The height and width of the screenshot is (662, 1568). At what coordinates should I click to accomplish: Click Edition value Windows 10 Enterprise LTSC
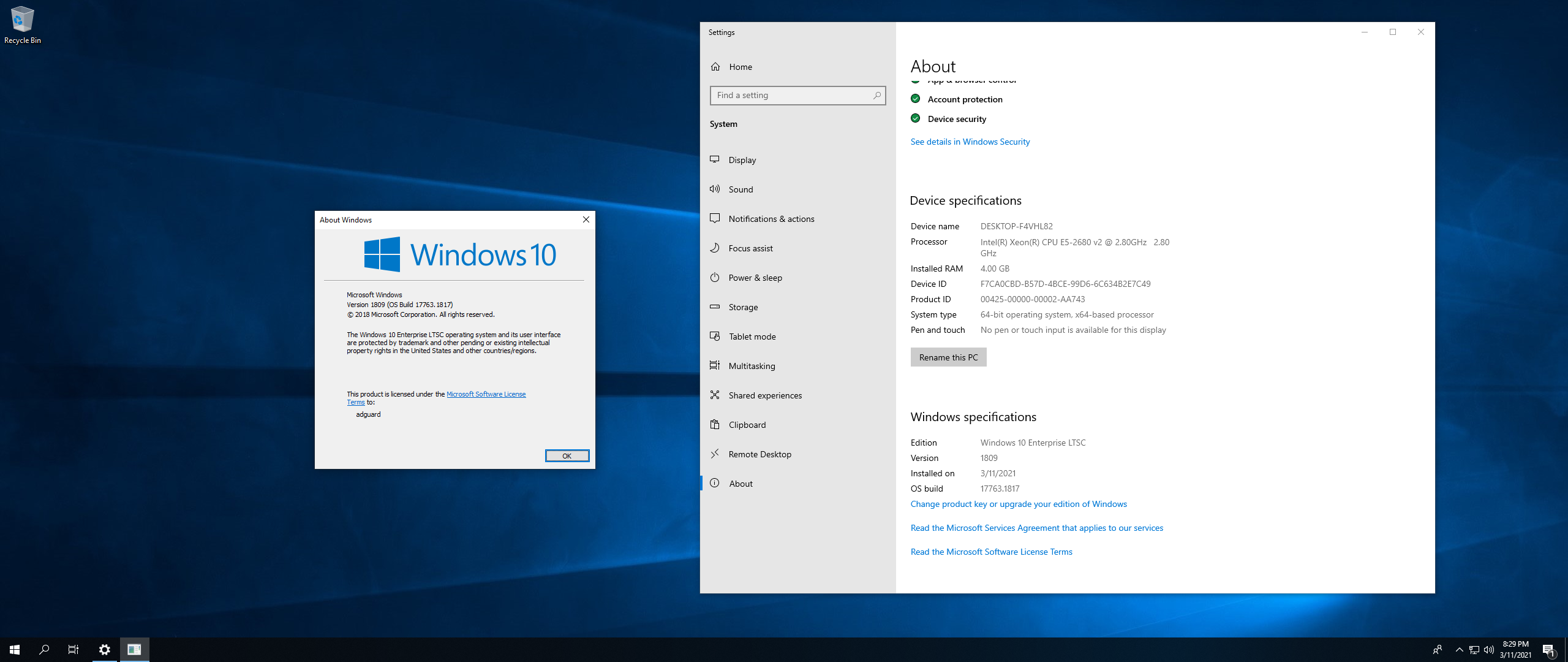coord(1033,443)
